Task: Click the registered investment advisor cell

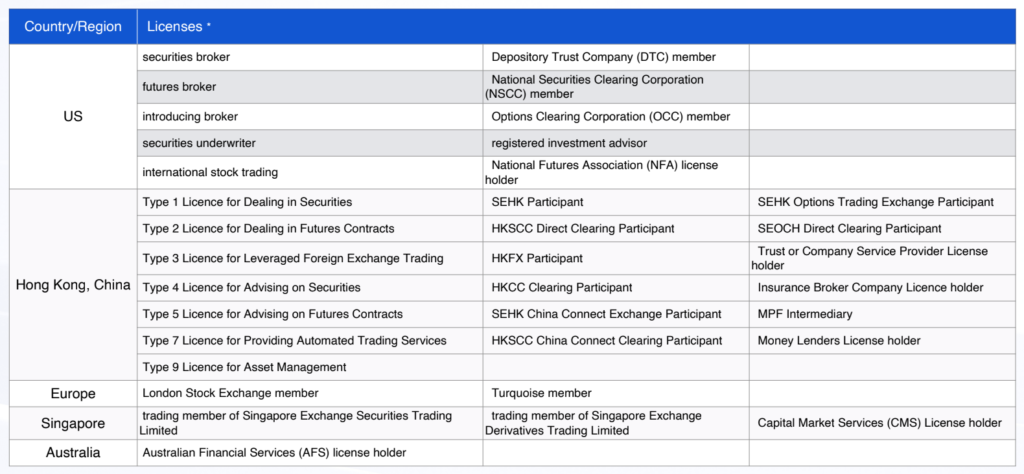Action: tap(616, 143)
